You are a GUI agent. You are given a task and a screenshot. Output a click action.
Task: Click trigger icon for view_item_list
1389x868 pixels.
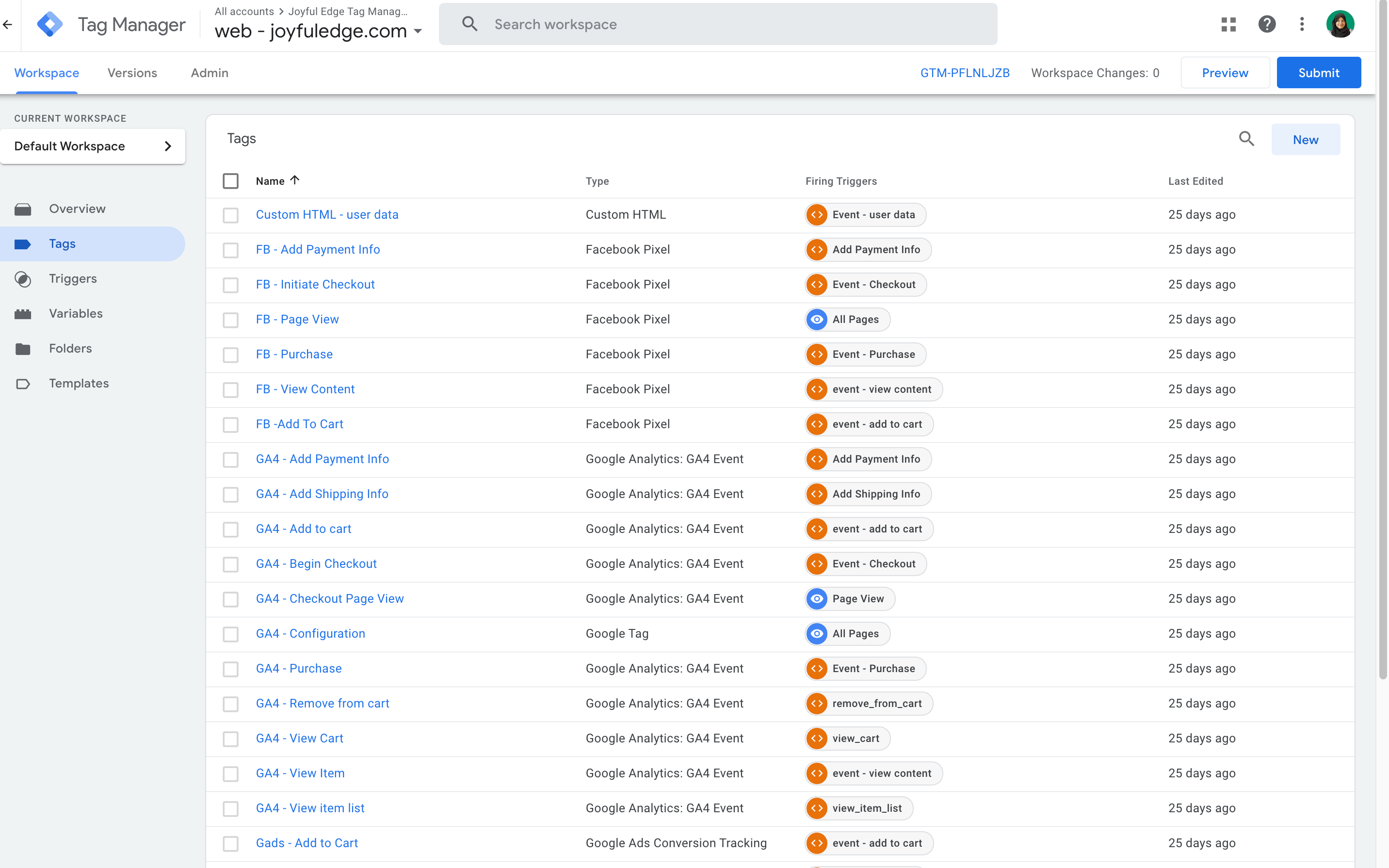point(817,808)
